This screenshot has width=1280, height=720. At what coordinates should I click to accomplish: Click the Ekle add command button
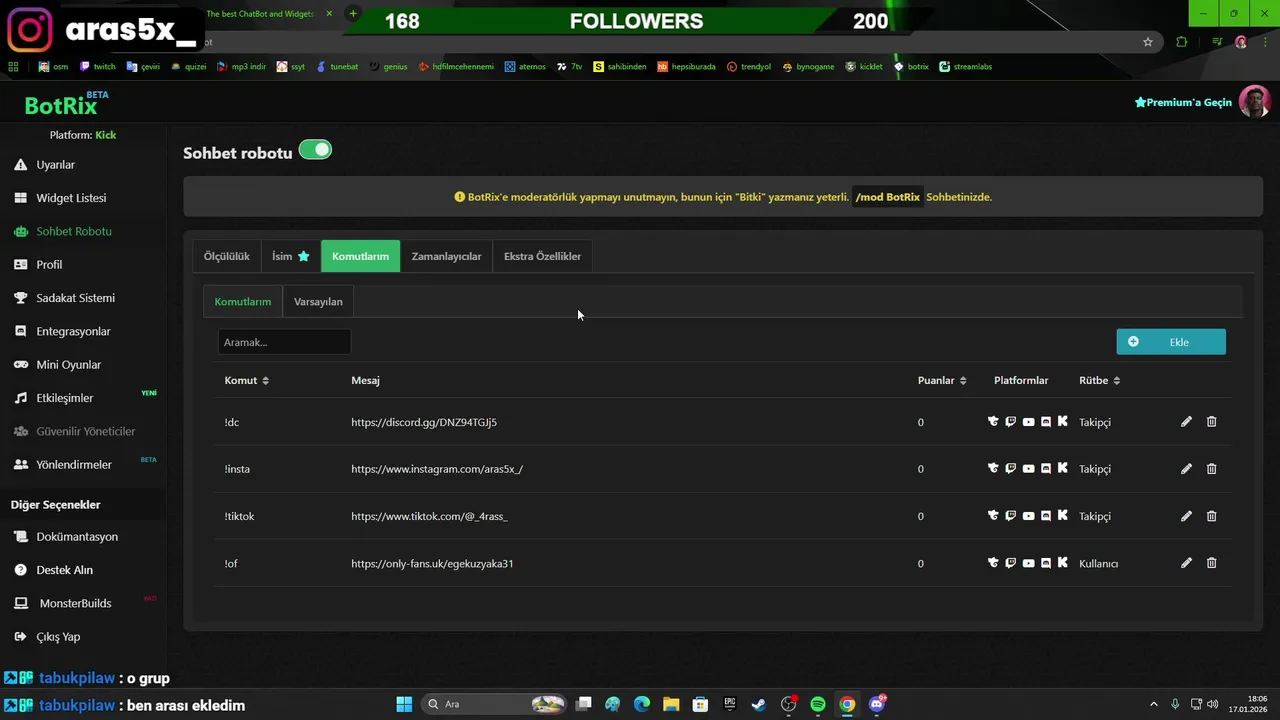tap(1171, 342)
